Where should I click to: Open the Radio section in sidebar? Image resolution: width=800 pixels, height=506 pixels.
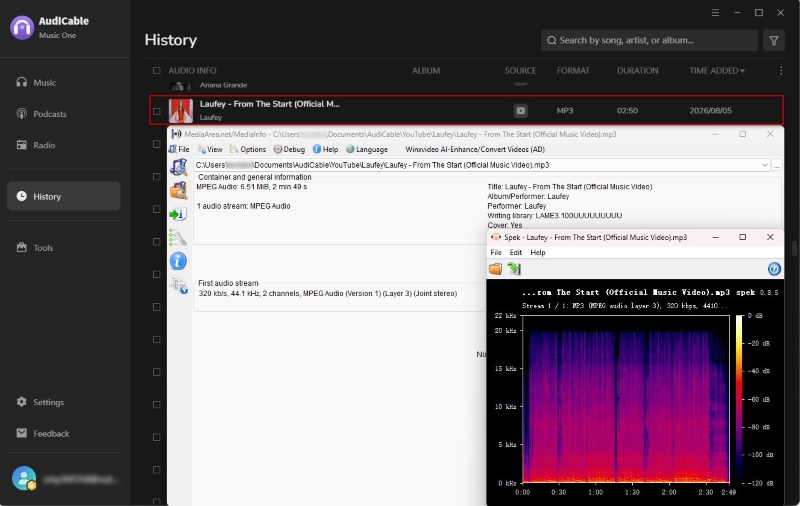click(35, 145)
